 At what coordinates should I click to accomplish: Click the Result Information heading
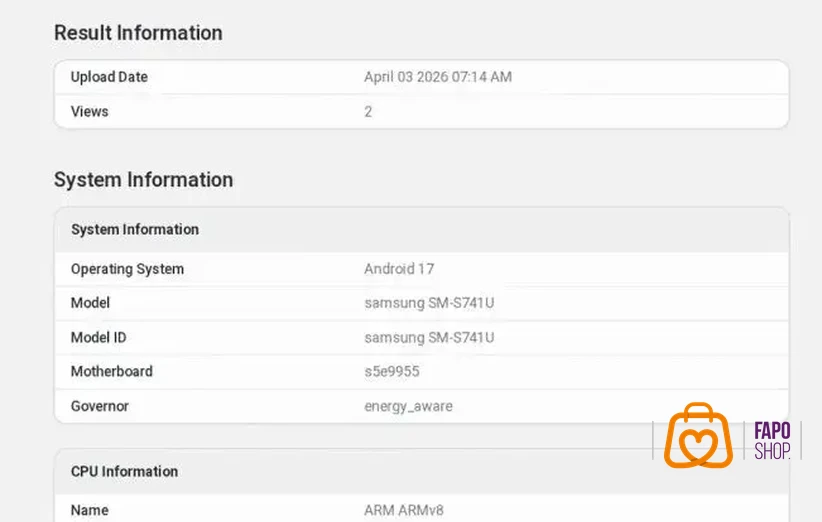point(138,33)
